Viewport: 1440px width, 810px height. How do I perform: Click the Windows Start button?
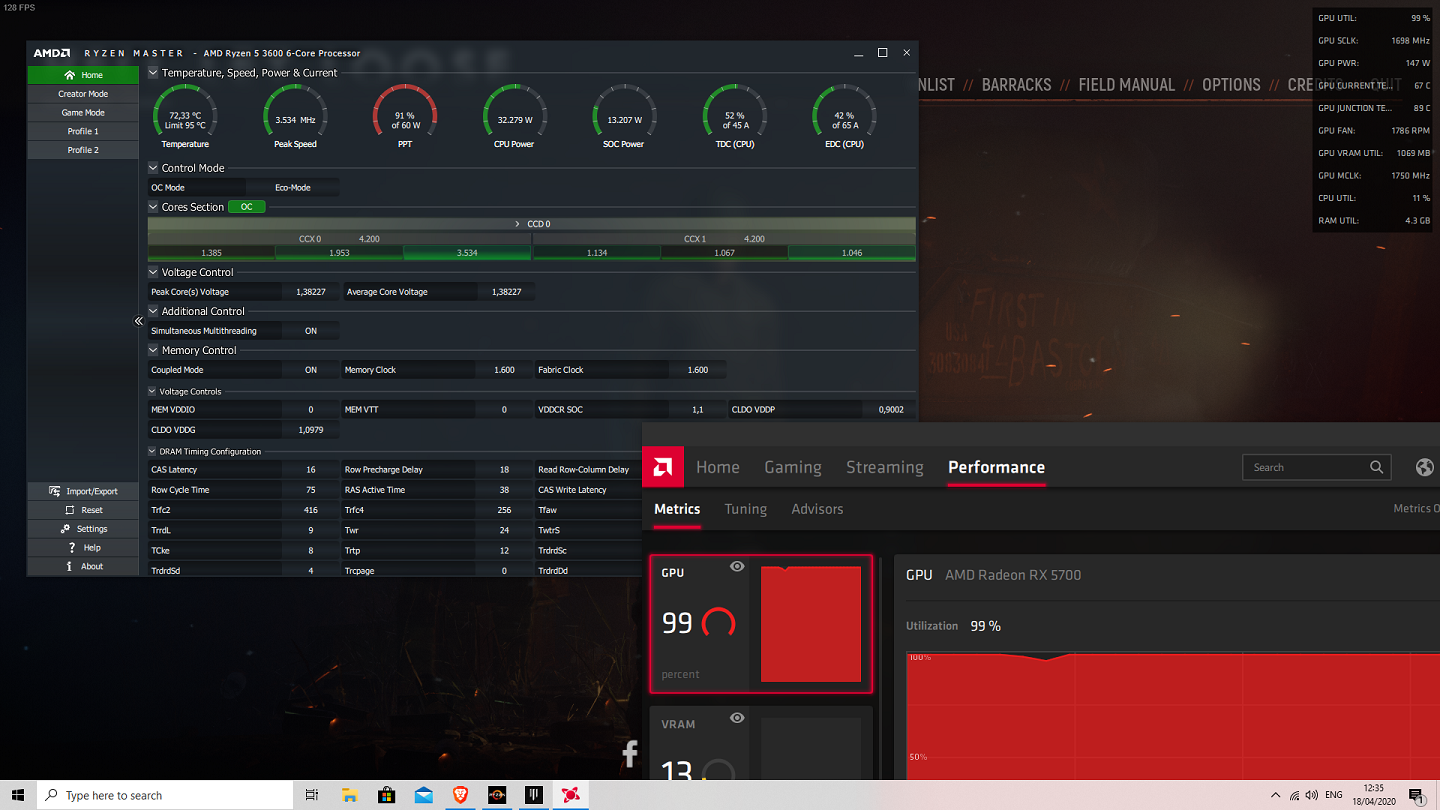click(18, 795)
